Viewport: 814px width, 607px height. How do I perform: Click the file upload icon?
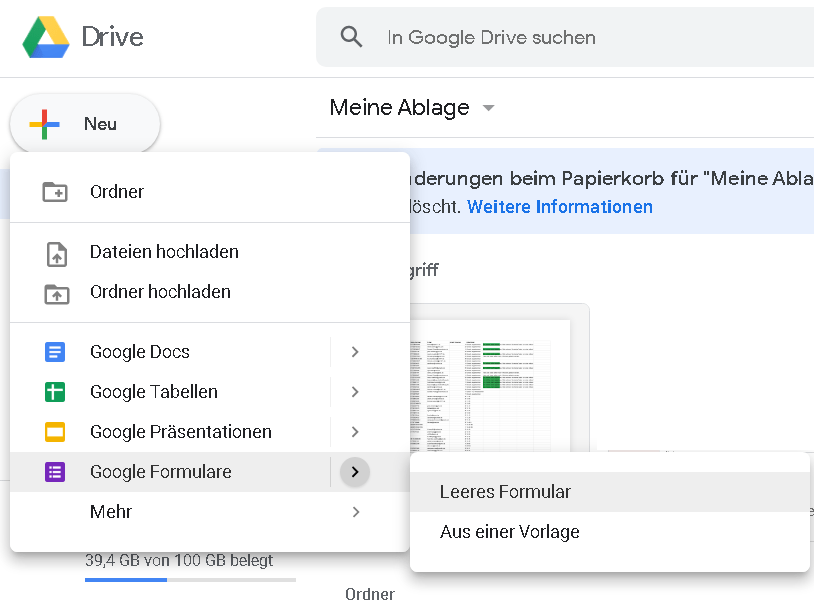(57, 254)
